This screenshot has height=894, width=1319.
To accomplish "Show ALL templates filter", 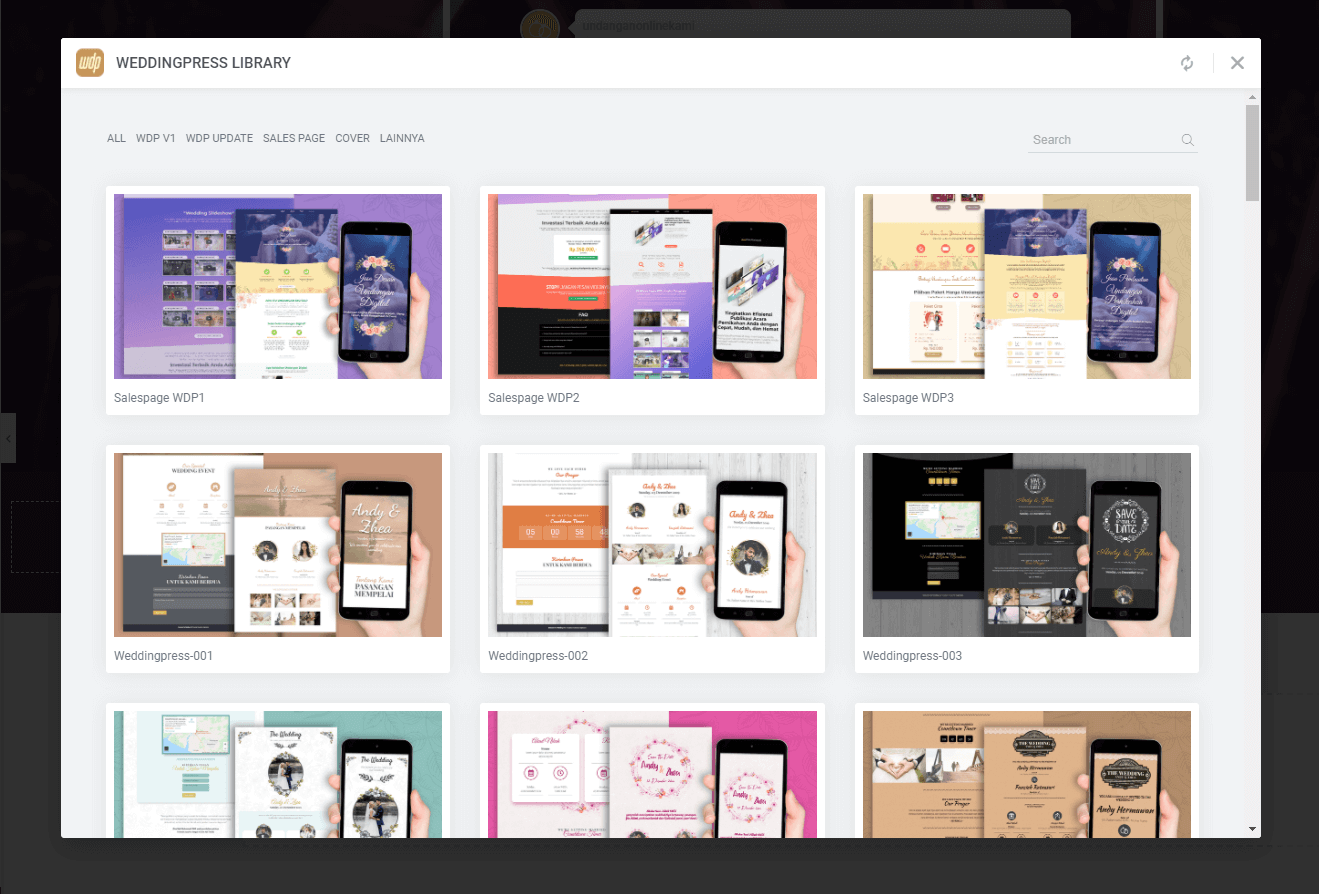I will pyautogui.click(x=116, y=139).
